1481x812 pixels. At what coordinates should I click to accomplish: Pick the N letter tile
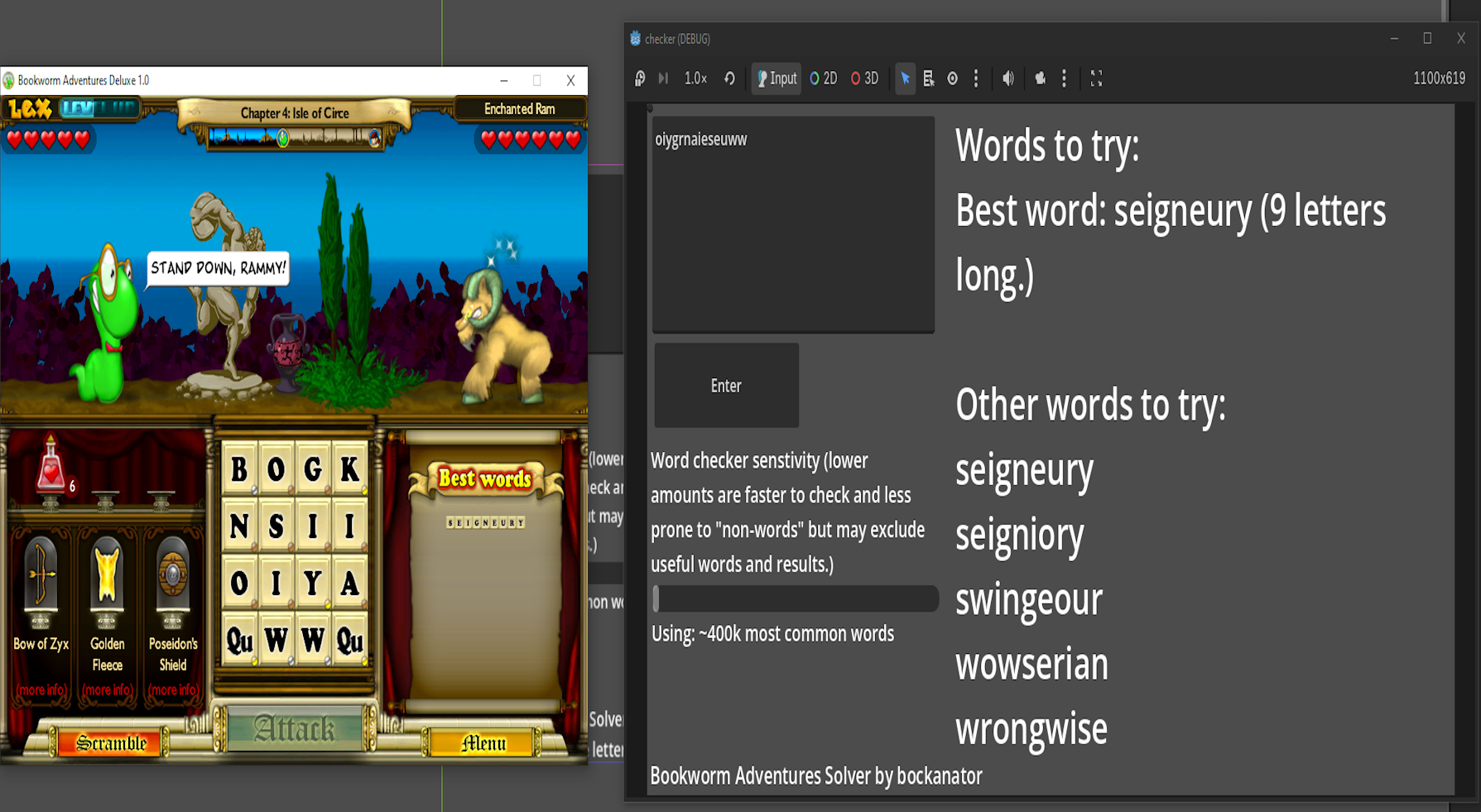[239, 526]
